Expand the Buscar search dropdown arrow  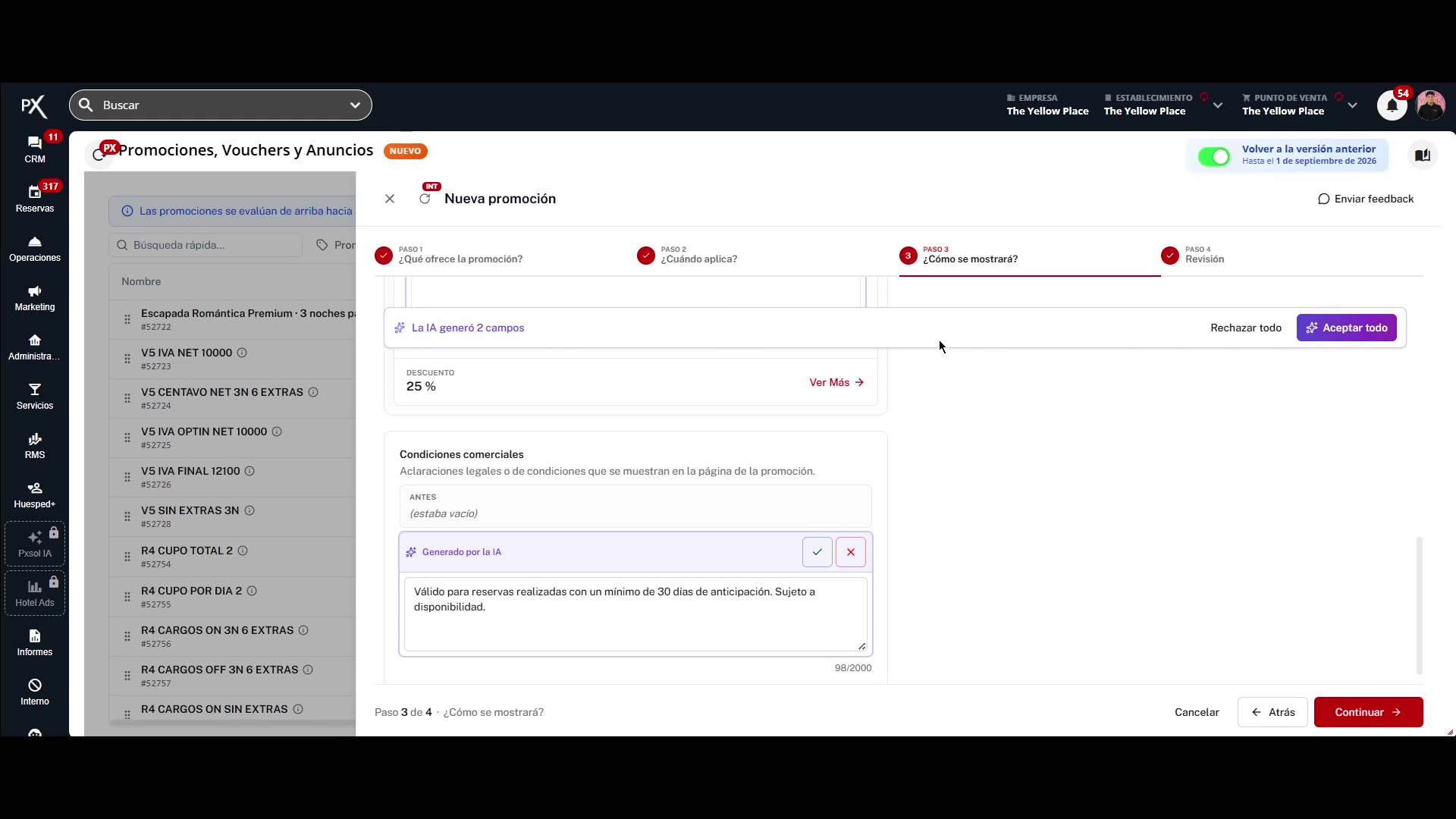(x=355, y=105)
